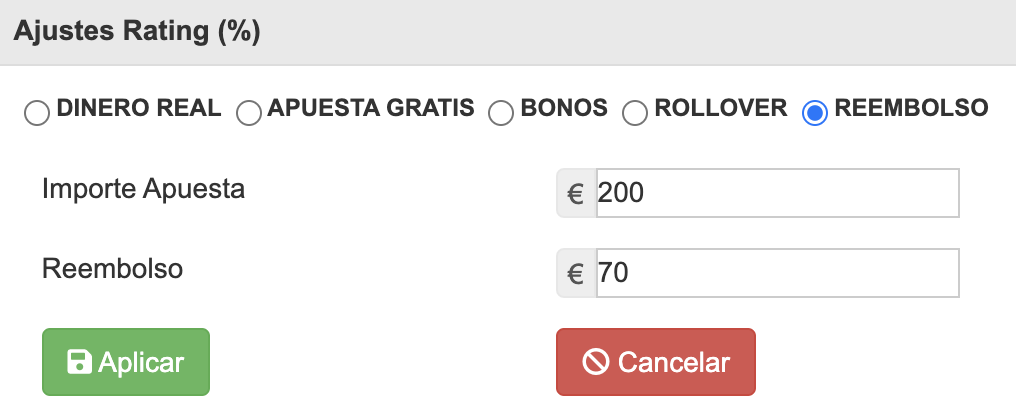Focus the Importe Apuesta input showing 200
The image size is (1016, 410).
776,193
